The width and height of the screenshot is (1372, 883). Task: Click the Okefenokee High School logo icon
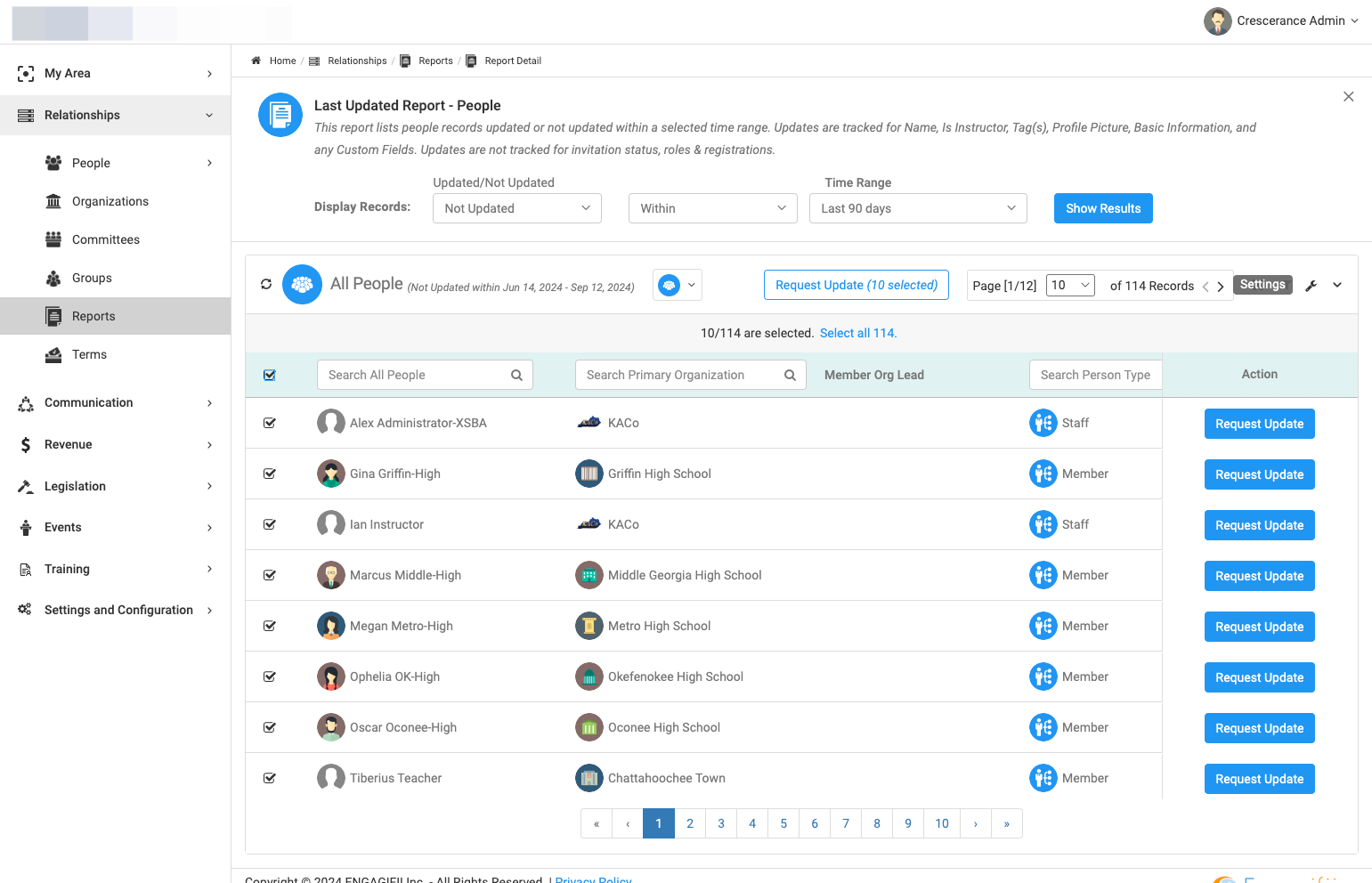[x=589, y=676]
